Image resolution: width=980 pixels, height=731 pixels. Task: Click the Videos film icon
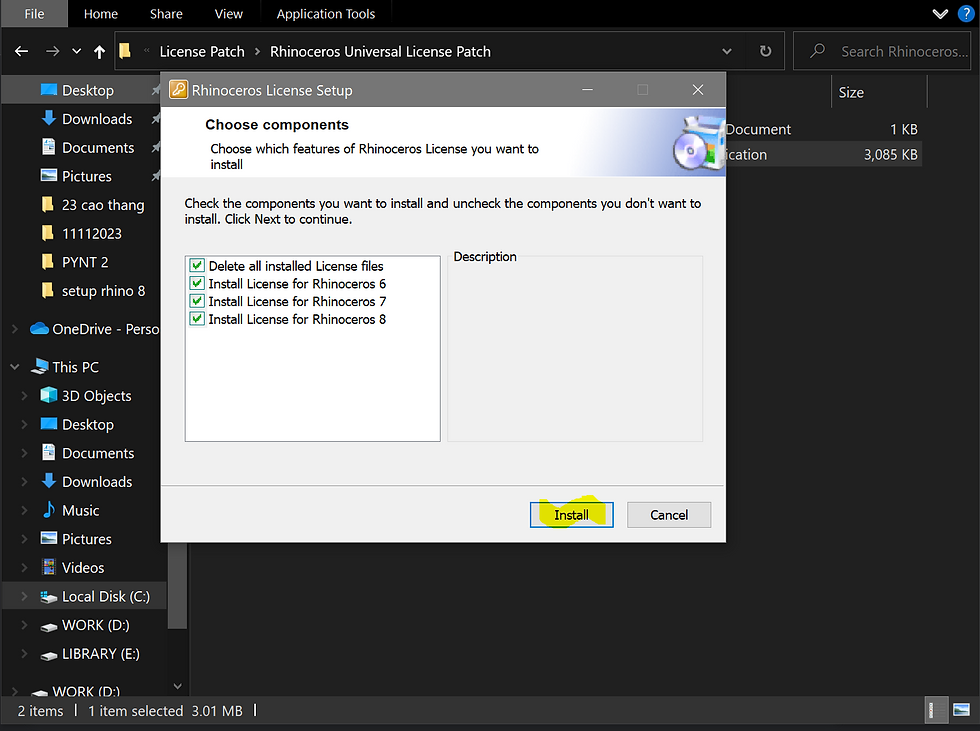[x=49, y=567]
